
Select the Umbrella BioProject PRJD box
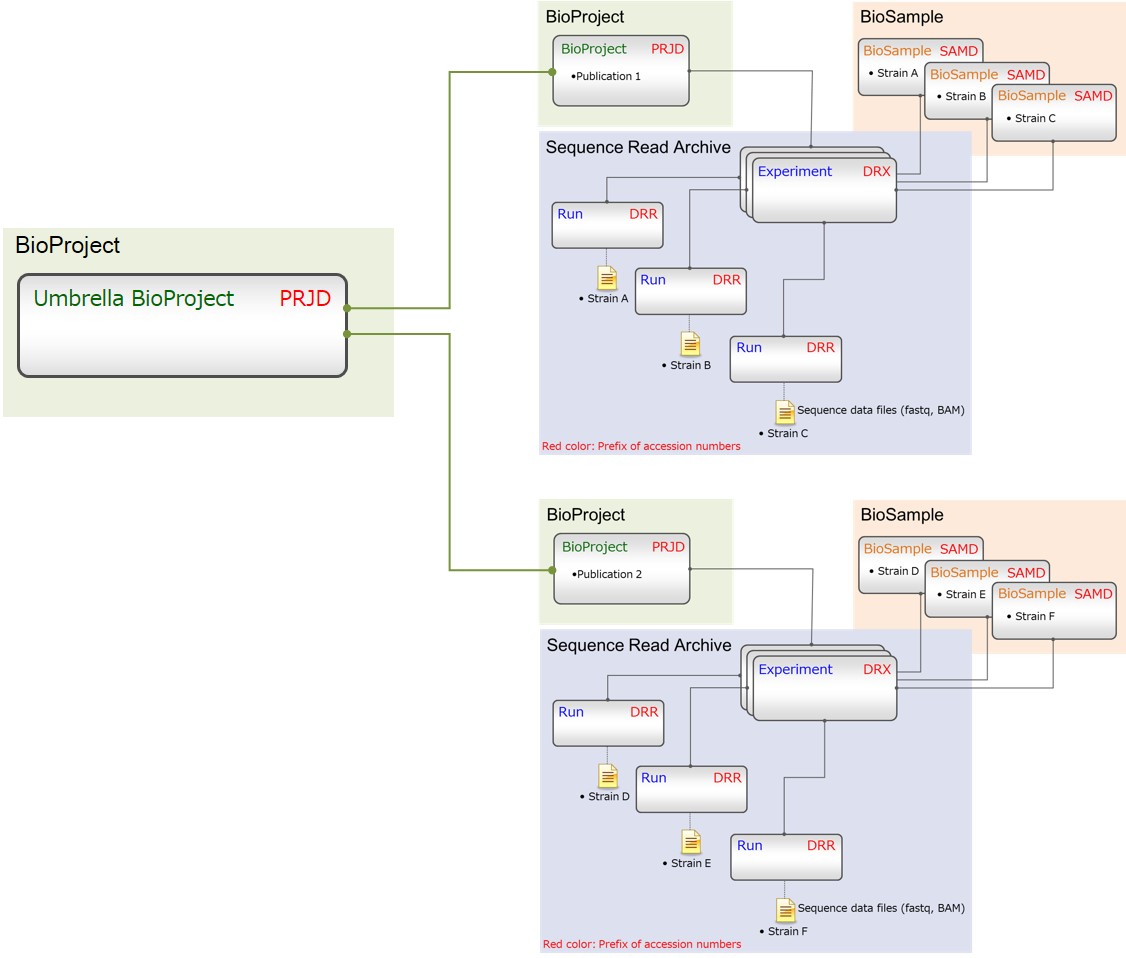[182, 325]
